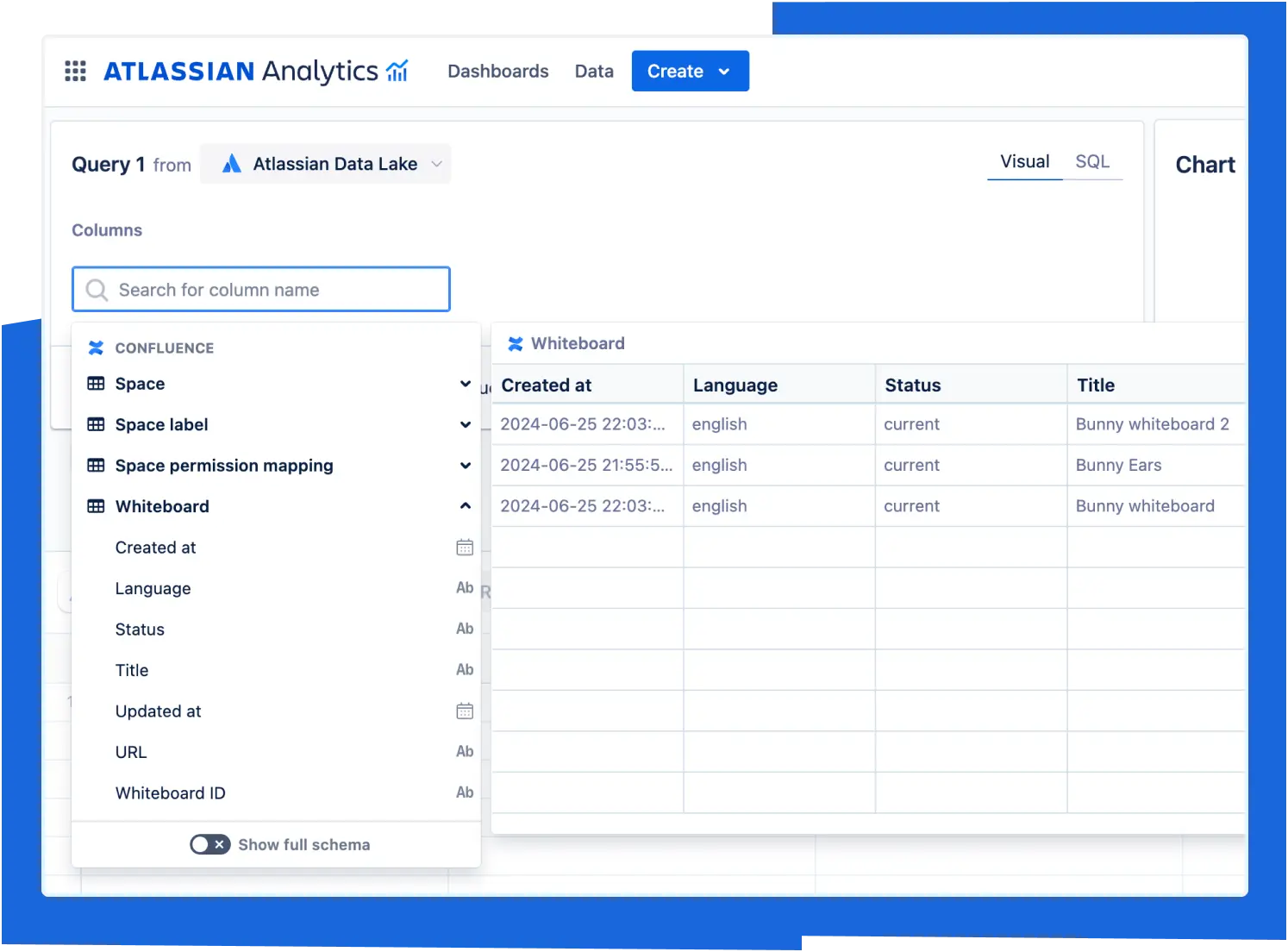Open the Data menu
The image size is (1288, 952).
[594, 72]
